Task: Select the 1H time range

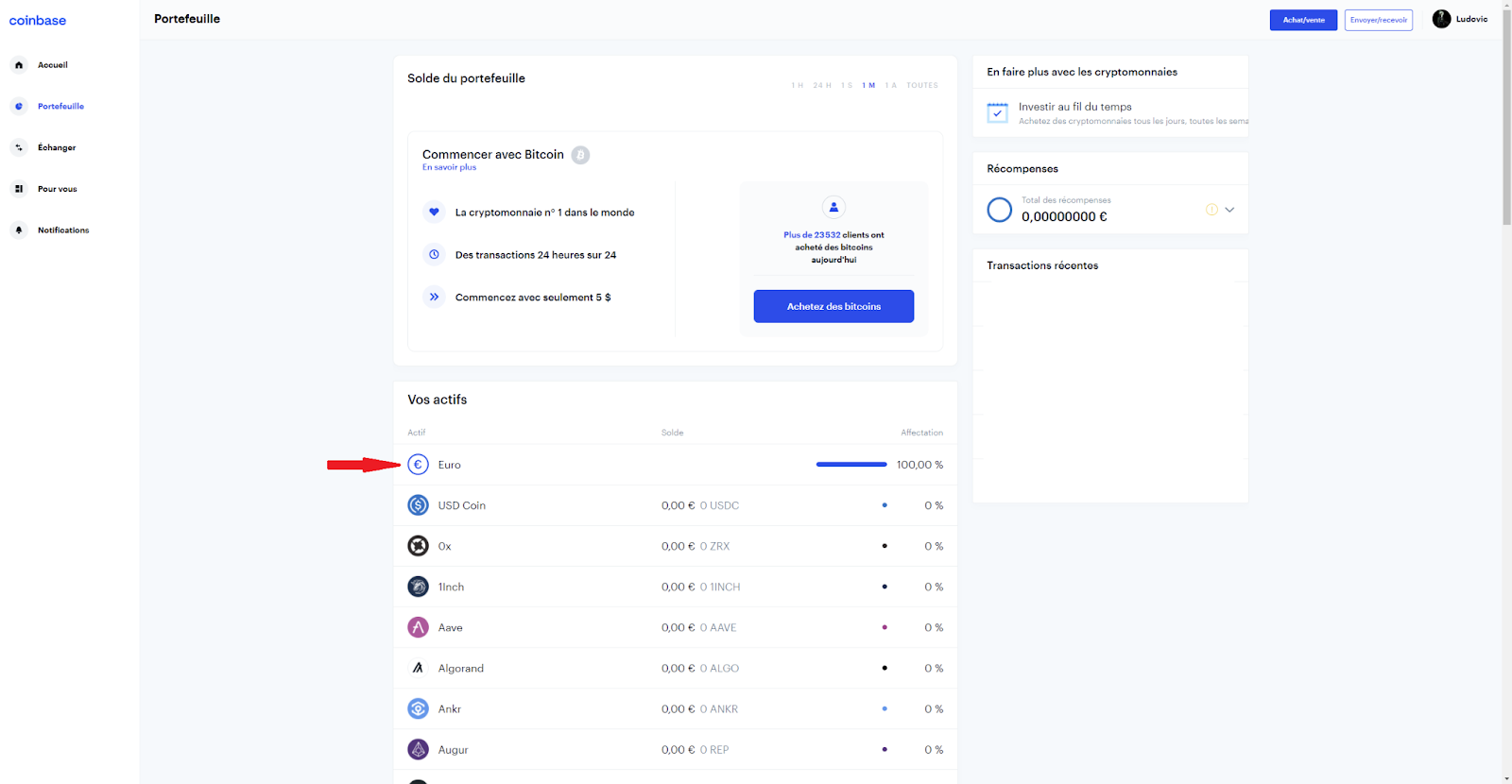Action: coord(798,86)
